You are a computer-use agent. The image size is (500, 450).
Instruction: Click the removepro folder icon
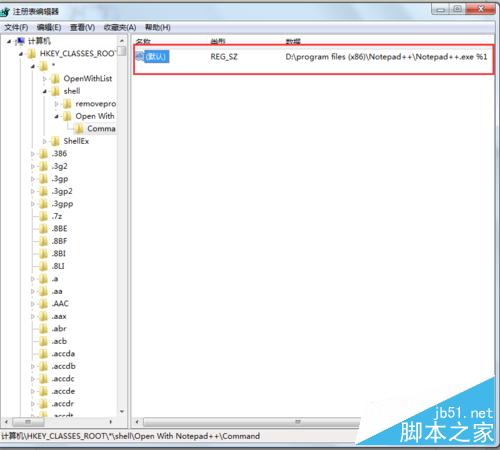click(67, 104)
